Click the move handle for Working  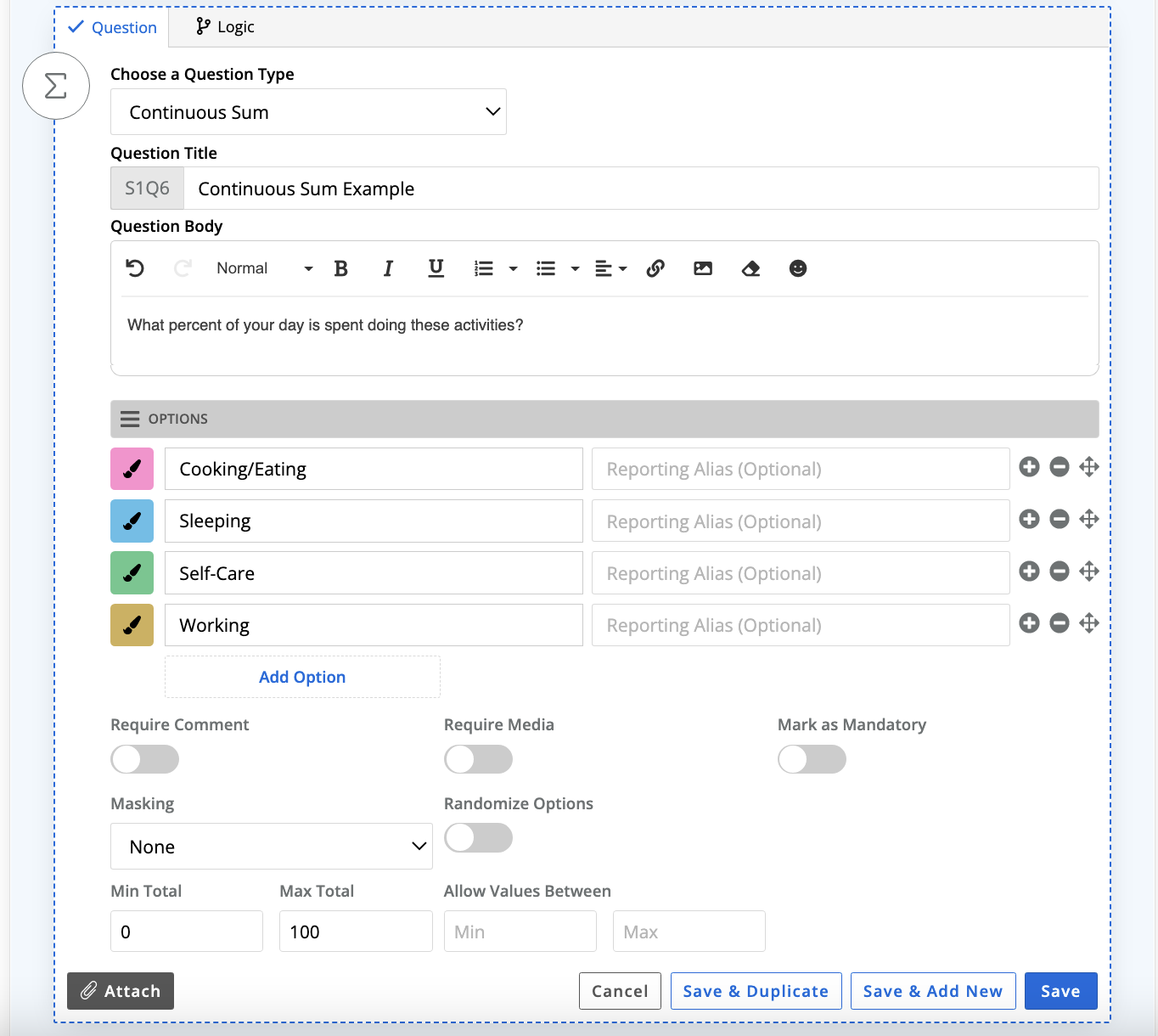1089,623
